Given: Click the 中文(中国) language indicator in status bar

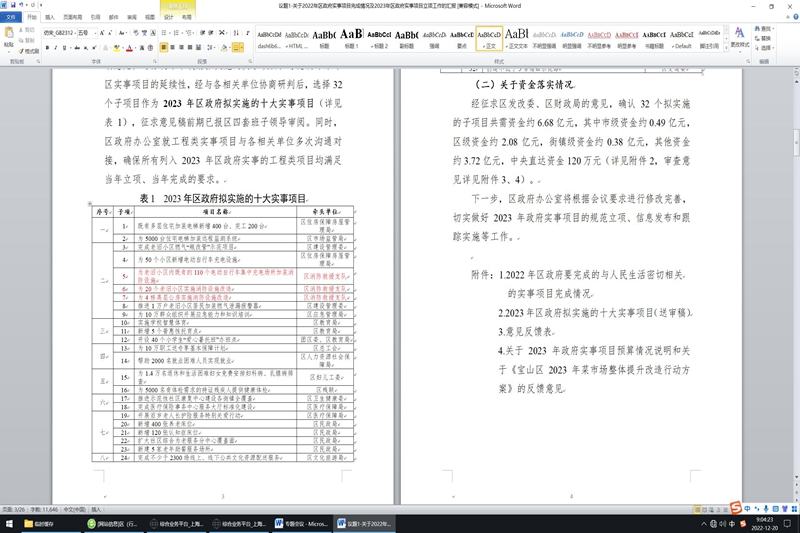Looking at the screenshot, I should (74, 509).
